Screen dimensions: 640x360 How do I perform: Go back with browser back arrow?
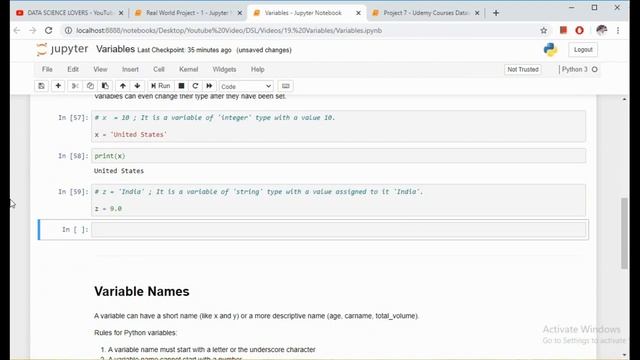click(x=17, y=31)
